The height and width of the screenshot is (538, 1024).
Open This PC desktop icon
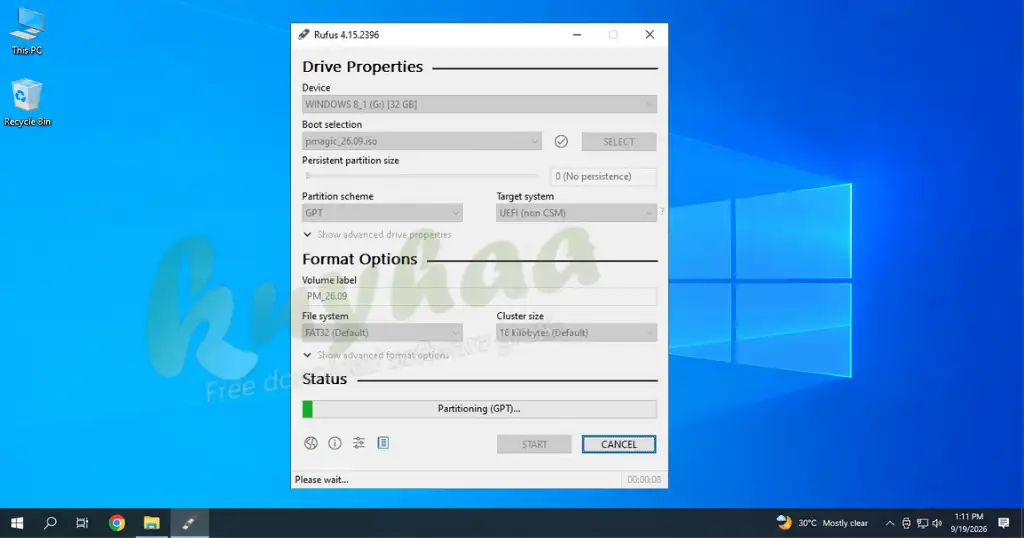[27, 31]
